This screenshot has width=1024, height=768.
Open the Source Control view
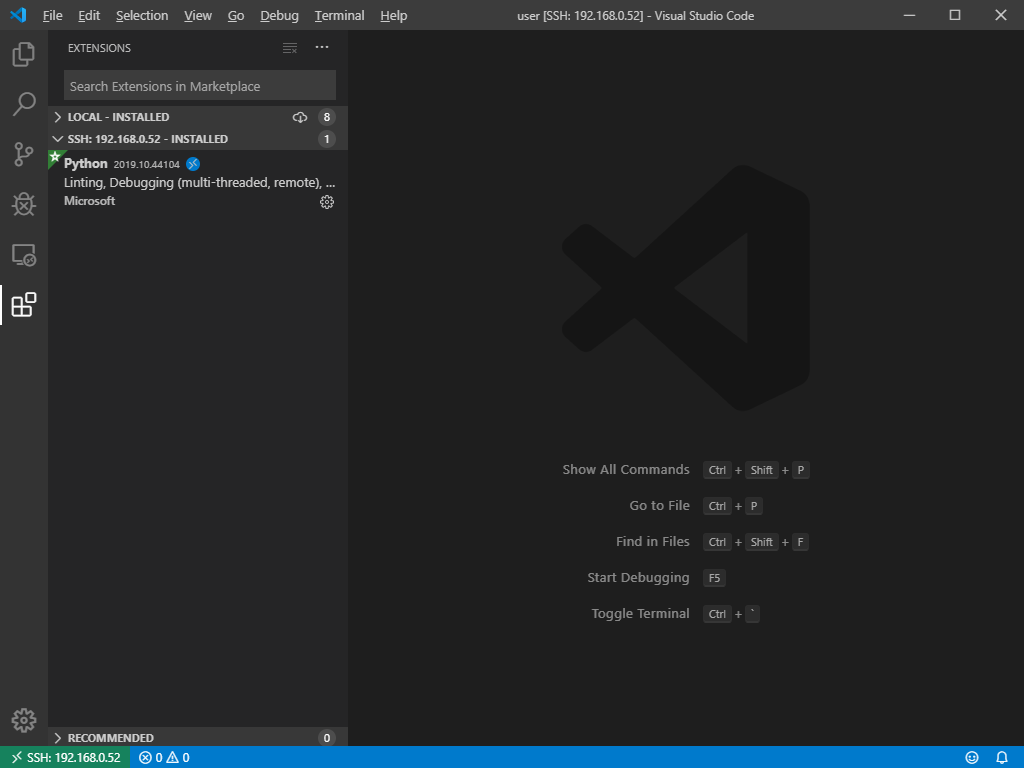tap(24, 155)
